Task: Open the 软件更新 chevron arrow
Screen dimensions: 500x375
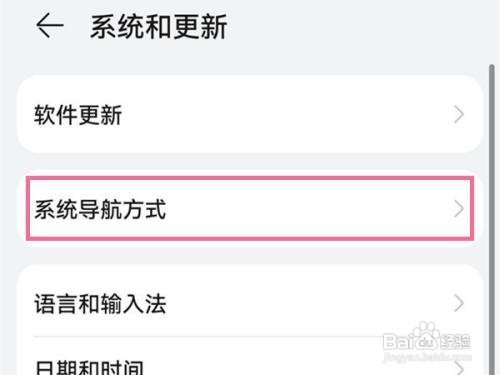Action: (x=459, y=115)
